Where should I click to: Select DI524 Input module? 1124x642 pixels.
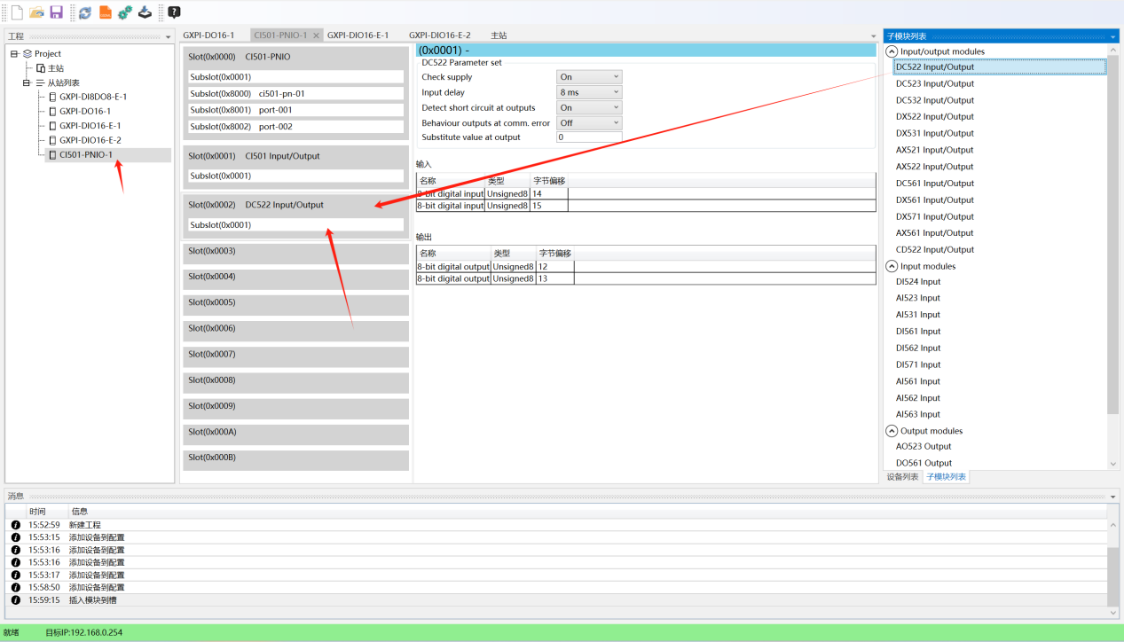tap(918, 282)
